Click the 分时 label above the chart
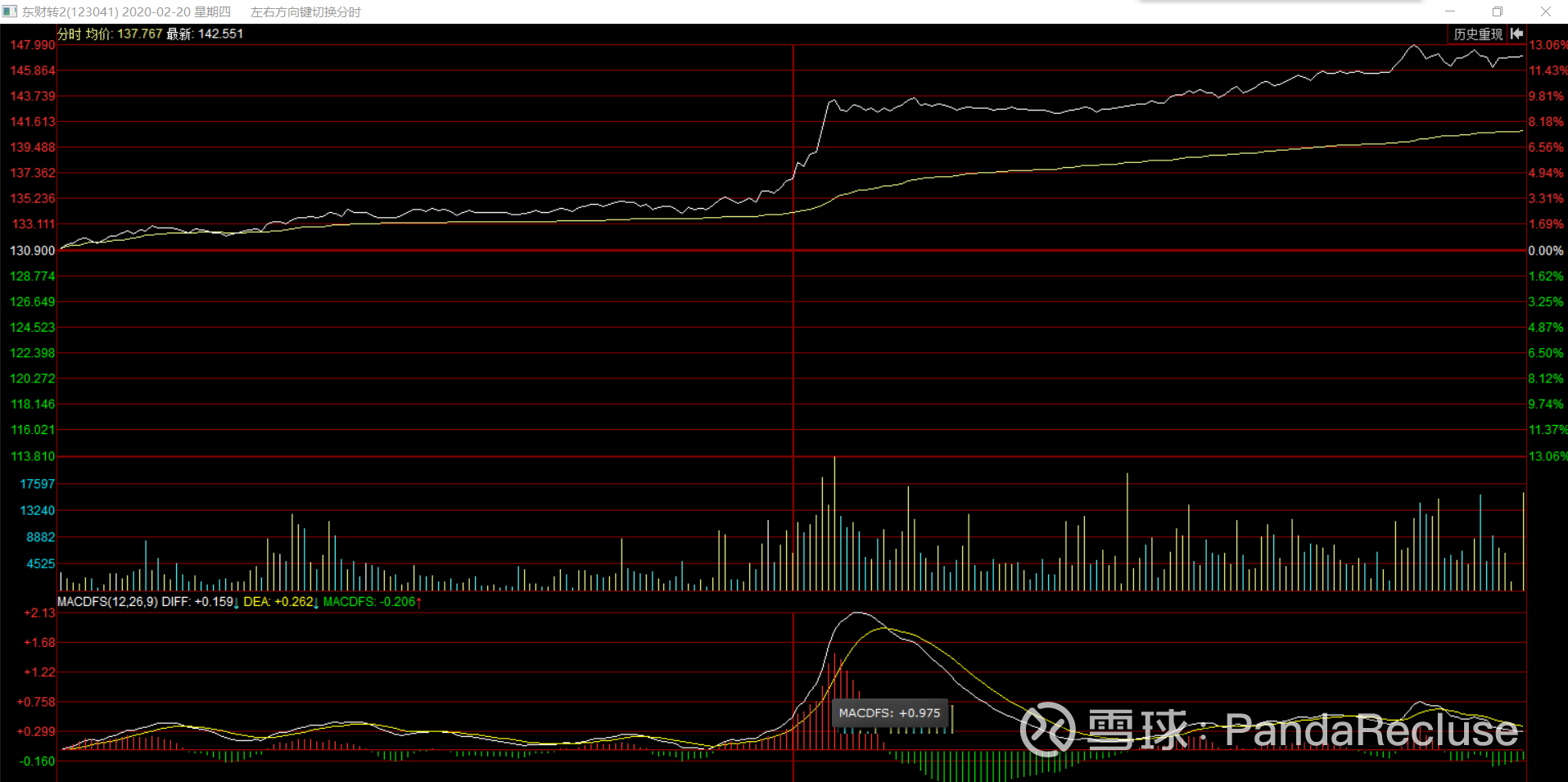The width and height of the screenshot is (1568, 782). 69,34
